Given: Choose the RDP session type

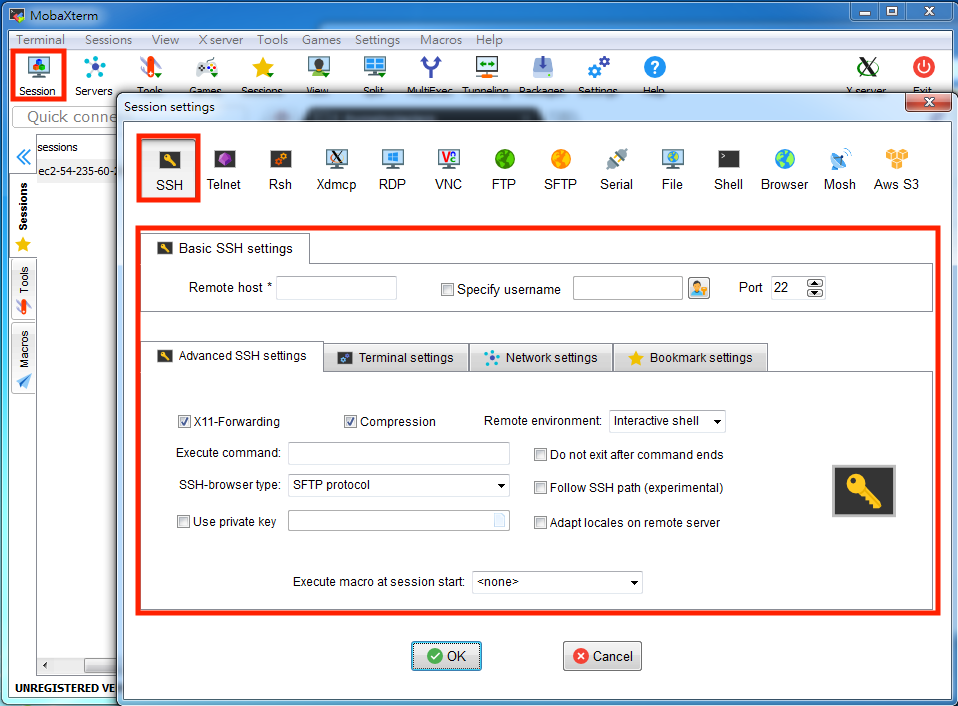Looking at the screenshot, I should [x=392, y=169].
